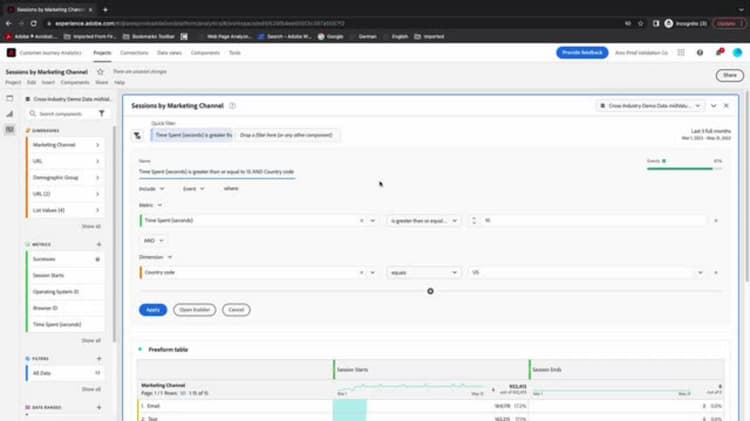Select the Time Spent quick filter chip
Screen dimensions: 750x421
pos(192,135)
